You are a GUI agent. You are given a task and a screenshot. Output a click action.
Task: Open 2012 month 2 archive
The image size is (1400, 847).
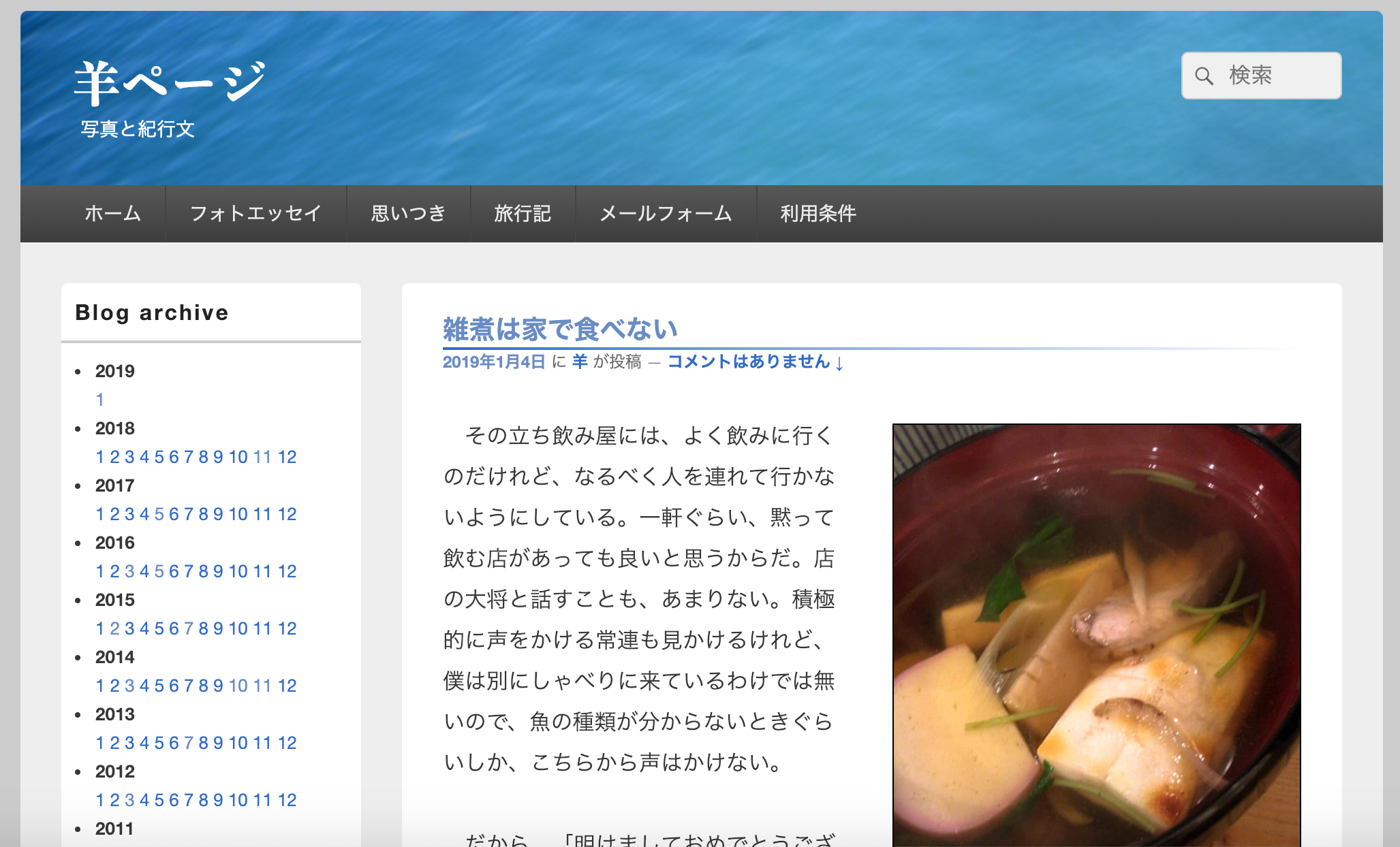pos(114,800)
